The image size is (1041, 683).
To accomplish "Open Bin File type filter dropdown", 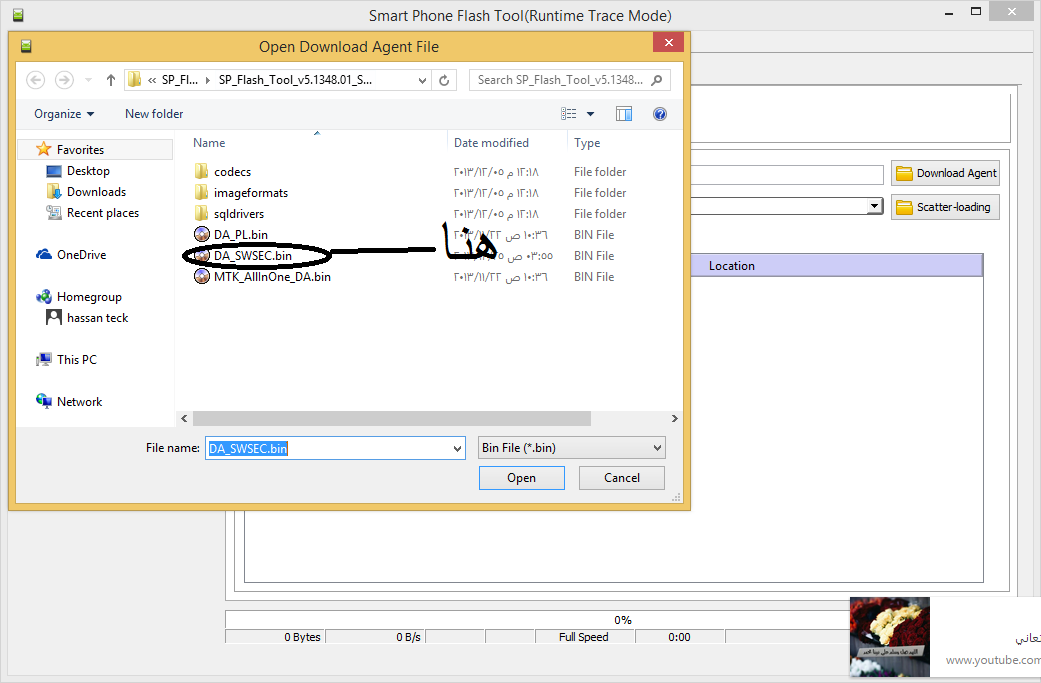I will [x=572, y=448].
